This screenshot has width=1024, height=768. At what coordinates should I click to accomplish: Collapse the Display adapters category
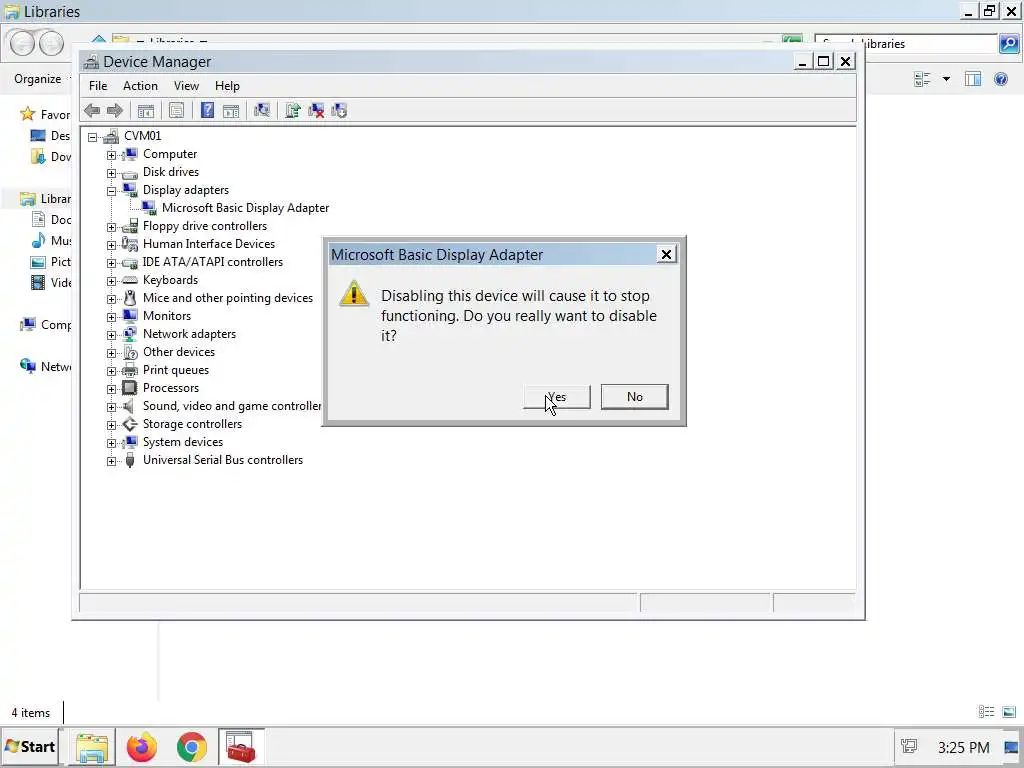click(112, 191)
